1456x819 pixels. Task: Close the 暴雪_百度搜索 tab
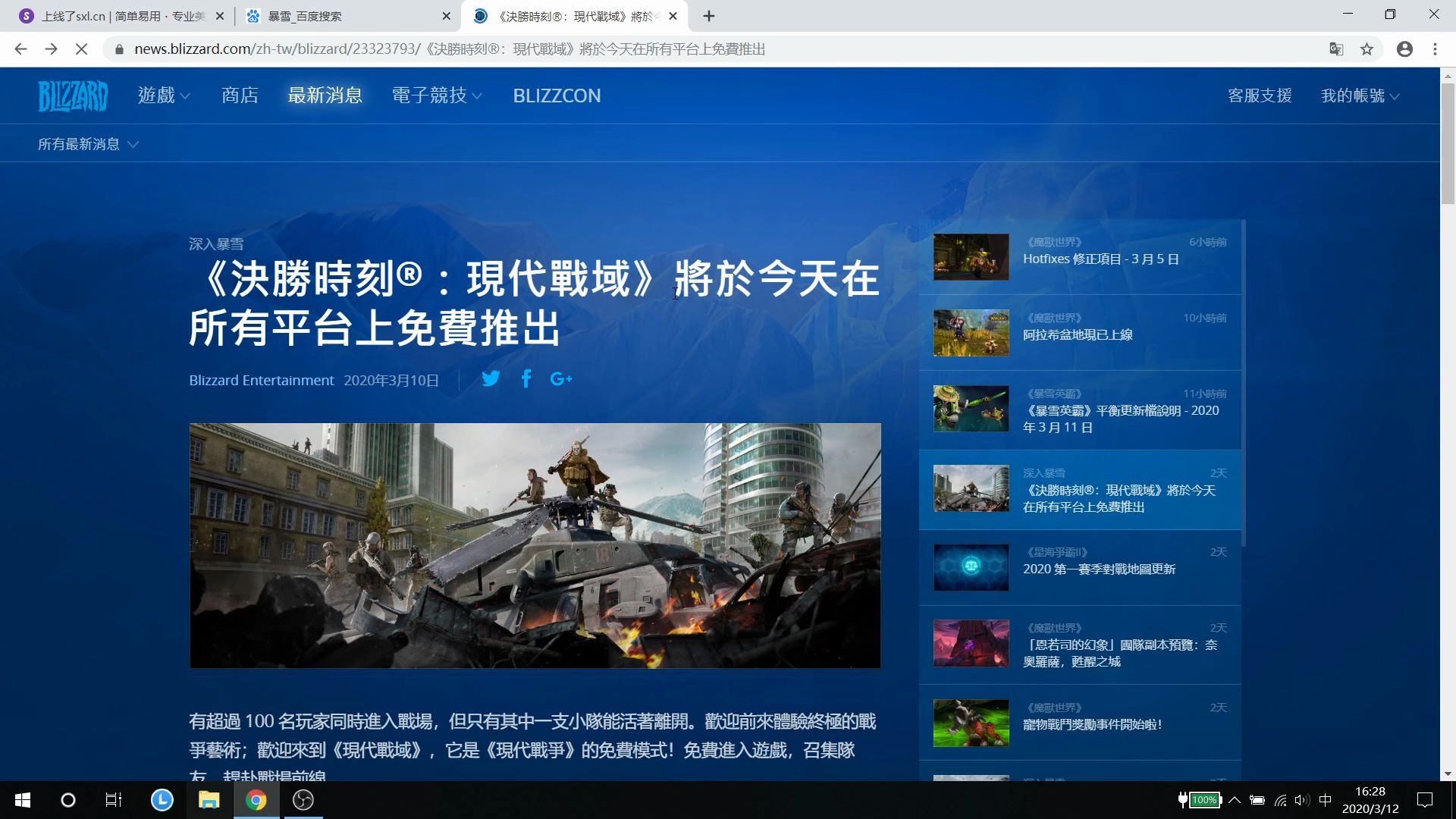point(446,16)
